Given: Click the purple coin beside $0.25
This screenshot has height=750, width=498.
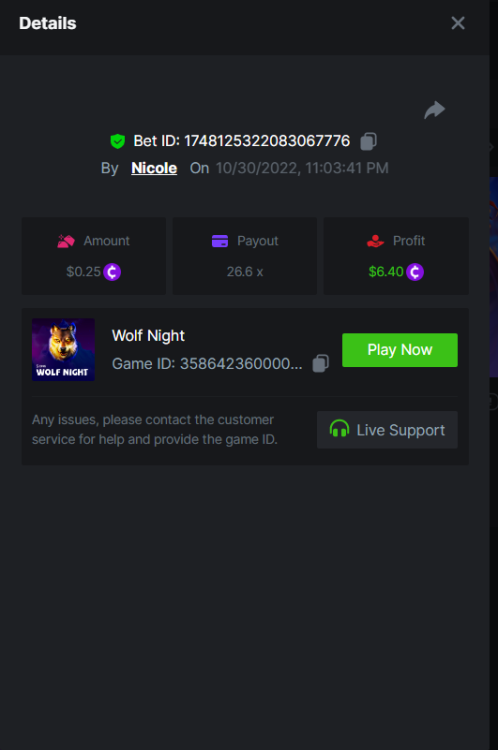Looking at the screenshot, I should (x=112, y=272).
